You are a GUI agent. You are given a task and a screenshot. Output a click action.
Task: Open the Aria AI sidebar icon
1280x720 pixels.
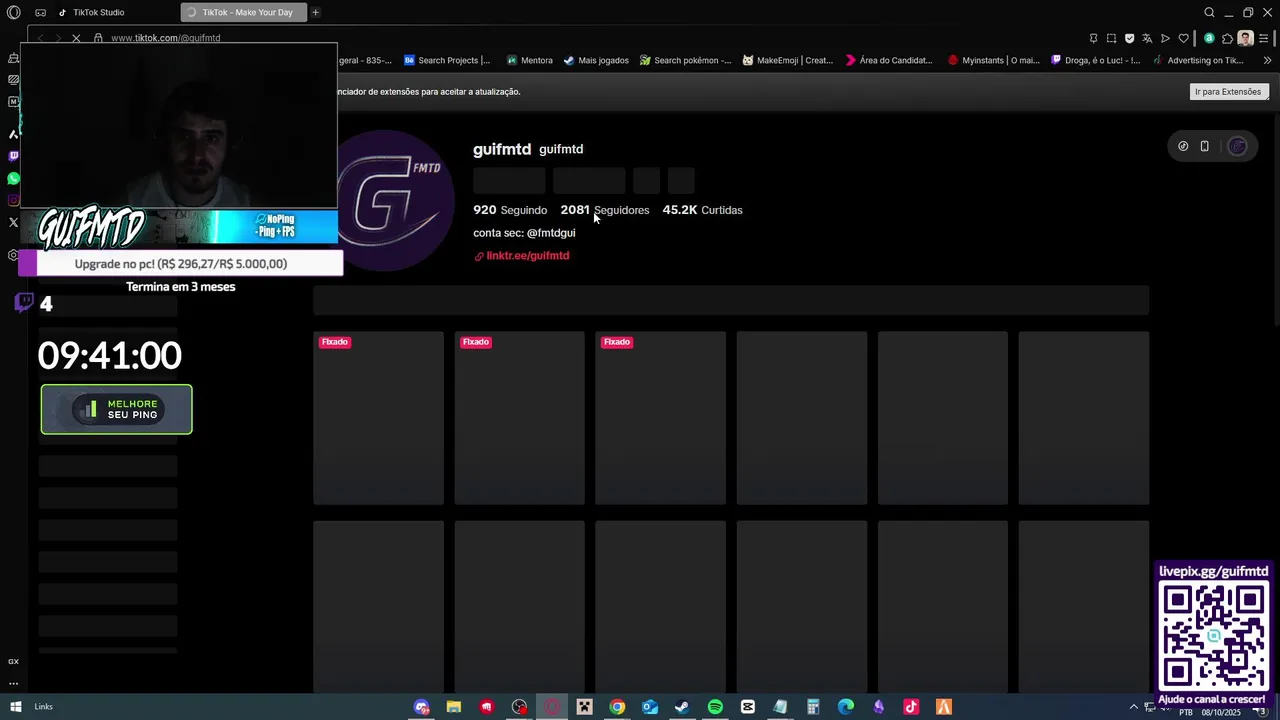coord(13,134)
